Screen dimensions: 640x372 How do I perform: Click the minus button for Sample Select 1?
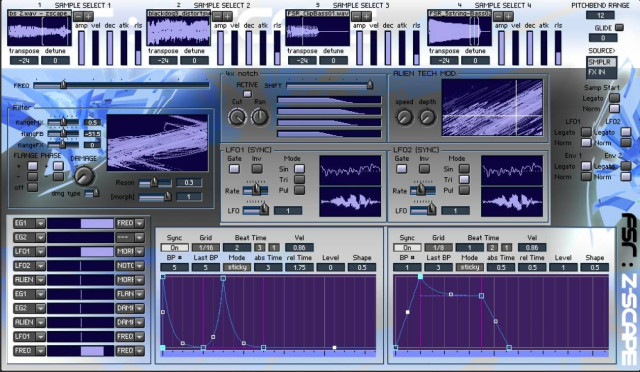tap(78, 16)
